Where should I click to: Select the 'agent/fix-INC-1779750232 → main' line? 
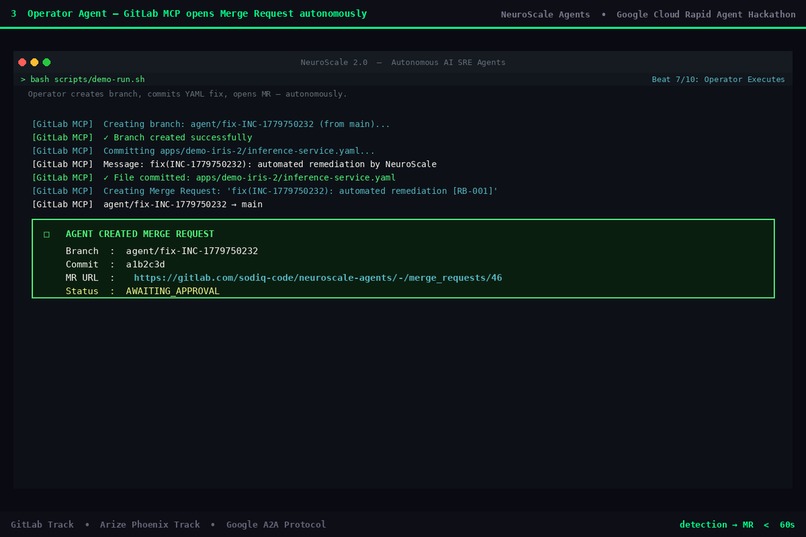[x=147, y=204]
